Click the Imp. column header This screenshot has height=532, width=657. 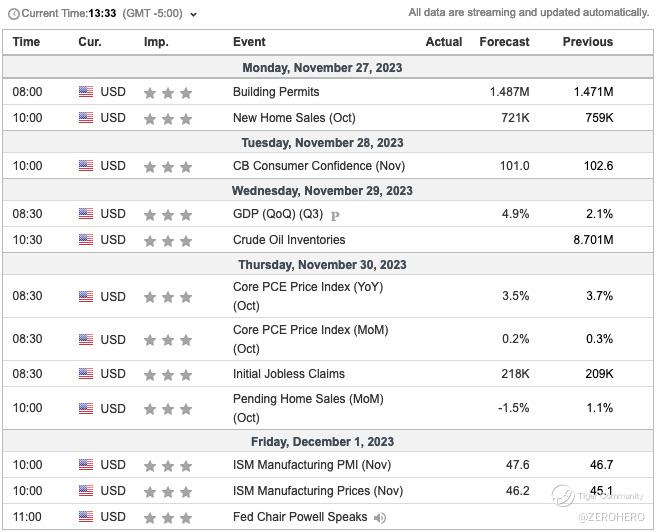click(x=156, y=42)
